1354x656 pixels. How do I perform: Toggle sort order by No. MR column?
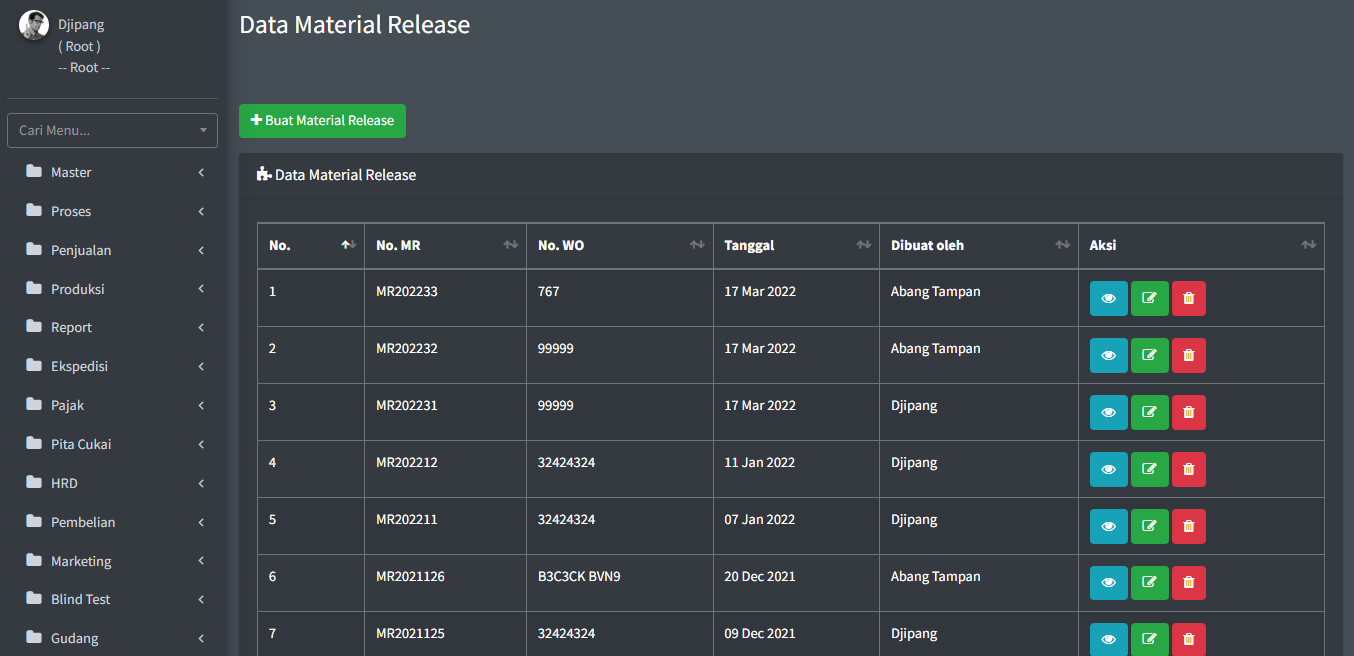[445, 245]
